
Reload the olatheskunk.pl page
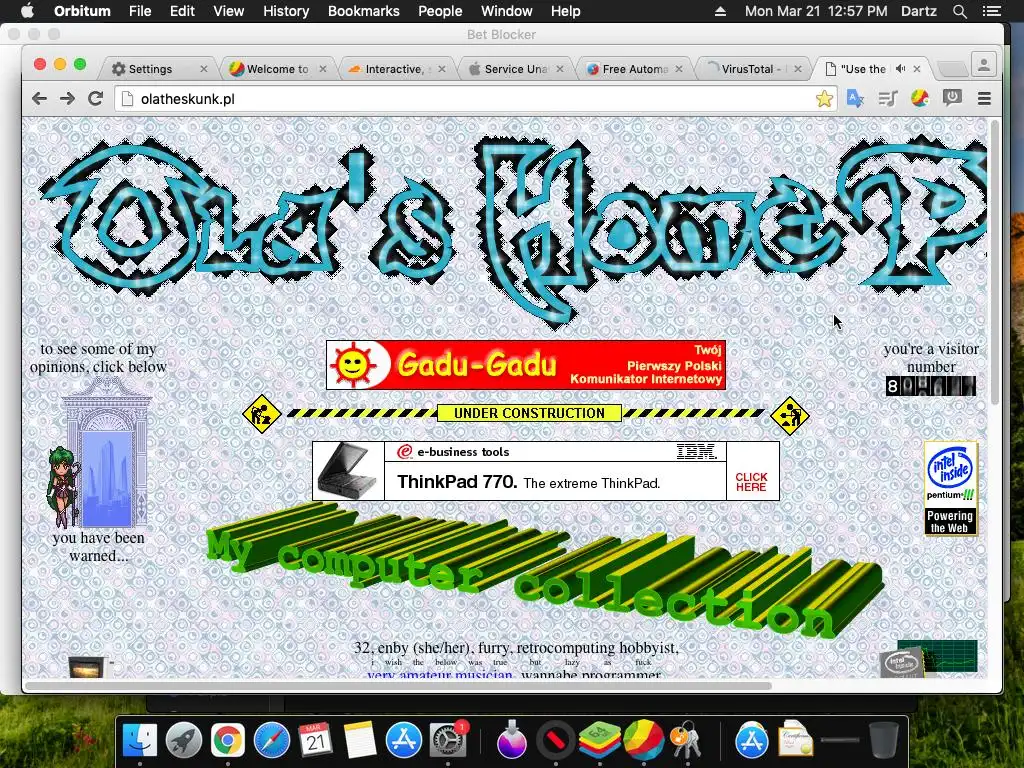click(x=95, y=99)
